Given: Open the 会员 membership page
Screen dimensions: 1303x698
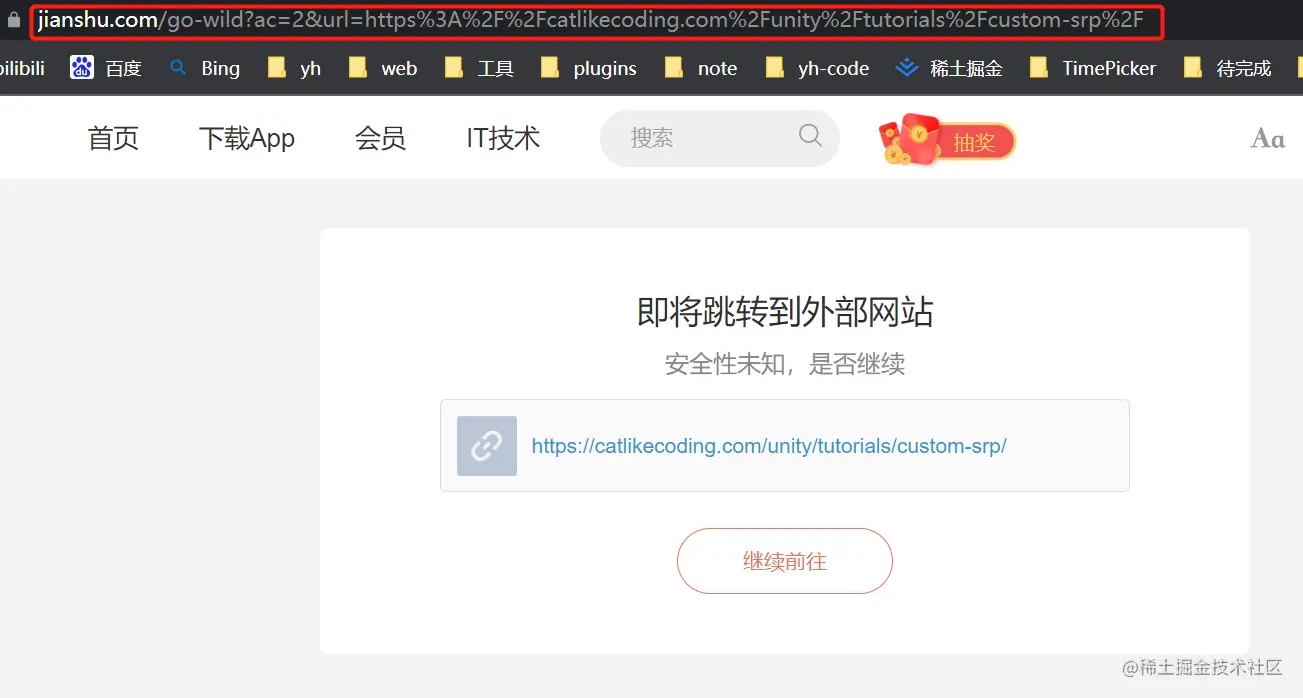Looking at the screenshot, I should tap(380, 139).
